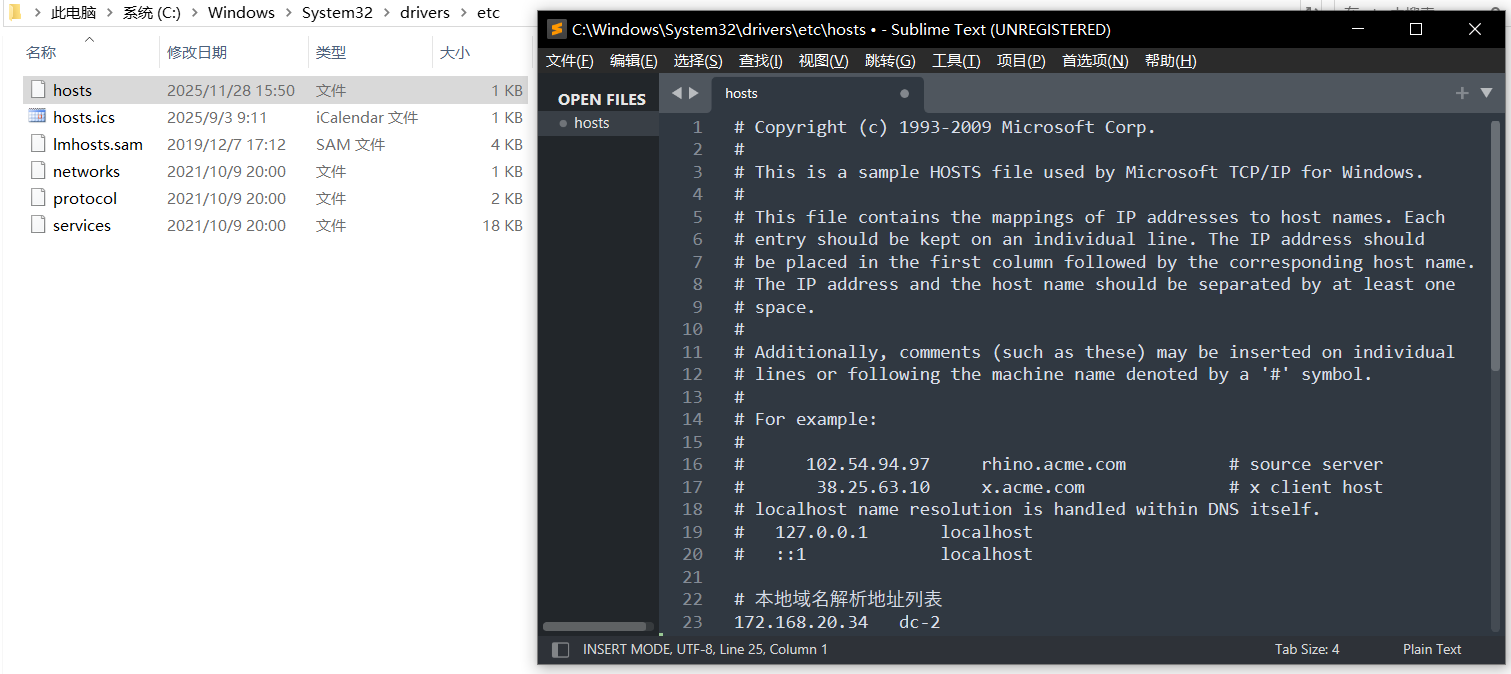Expand the chevron after Windows in breadcrumb
The width and height of the screenshot is (1511, 674).
[x=289, y=13]
